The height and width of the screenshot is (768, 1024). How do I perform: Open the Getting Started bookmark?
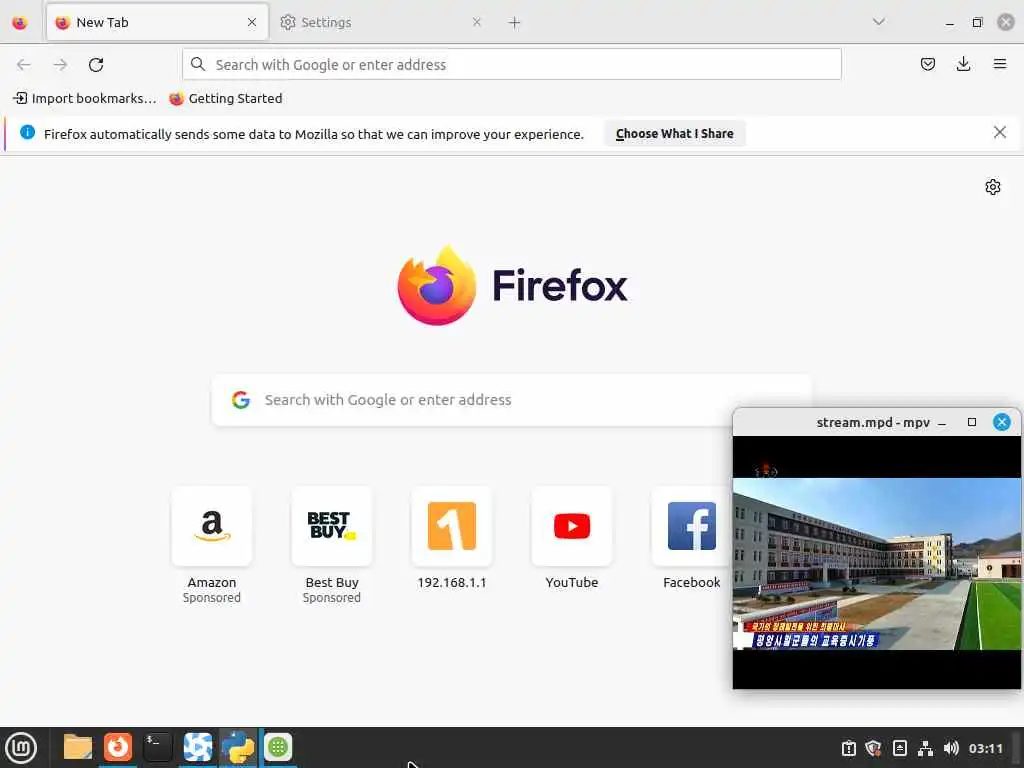(226, 99)
